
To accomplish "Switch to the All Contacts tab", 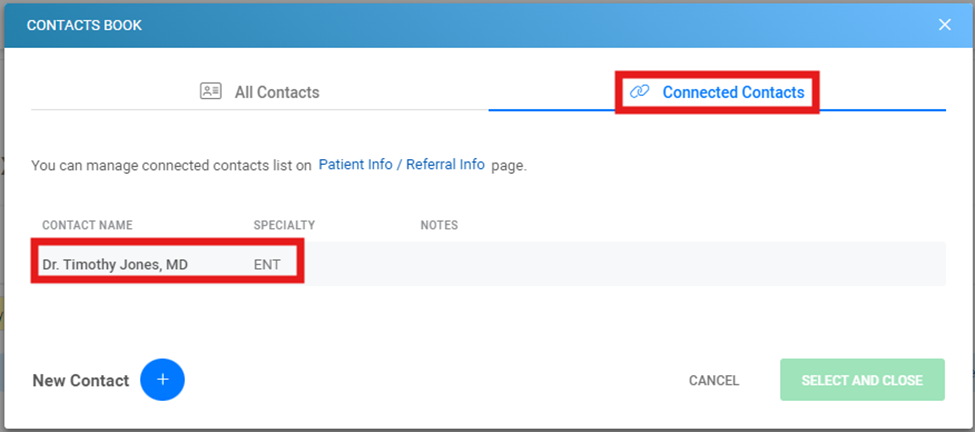I will [260, 92].
